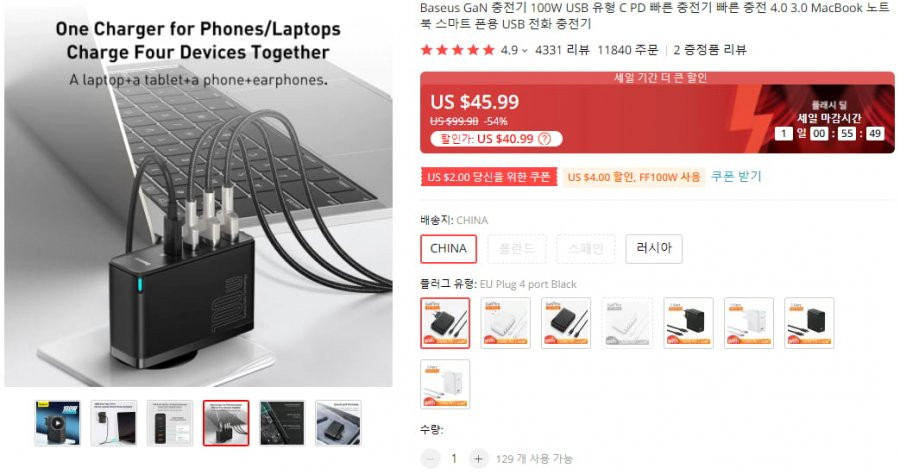
Task: Choose the 스페인 shipping option
Action: (585, 248)
